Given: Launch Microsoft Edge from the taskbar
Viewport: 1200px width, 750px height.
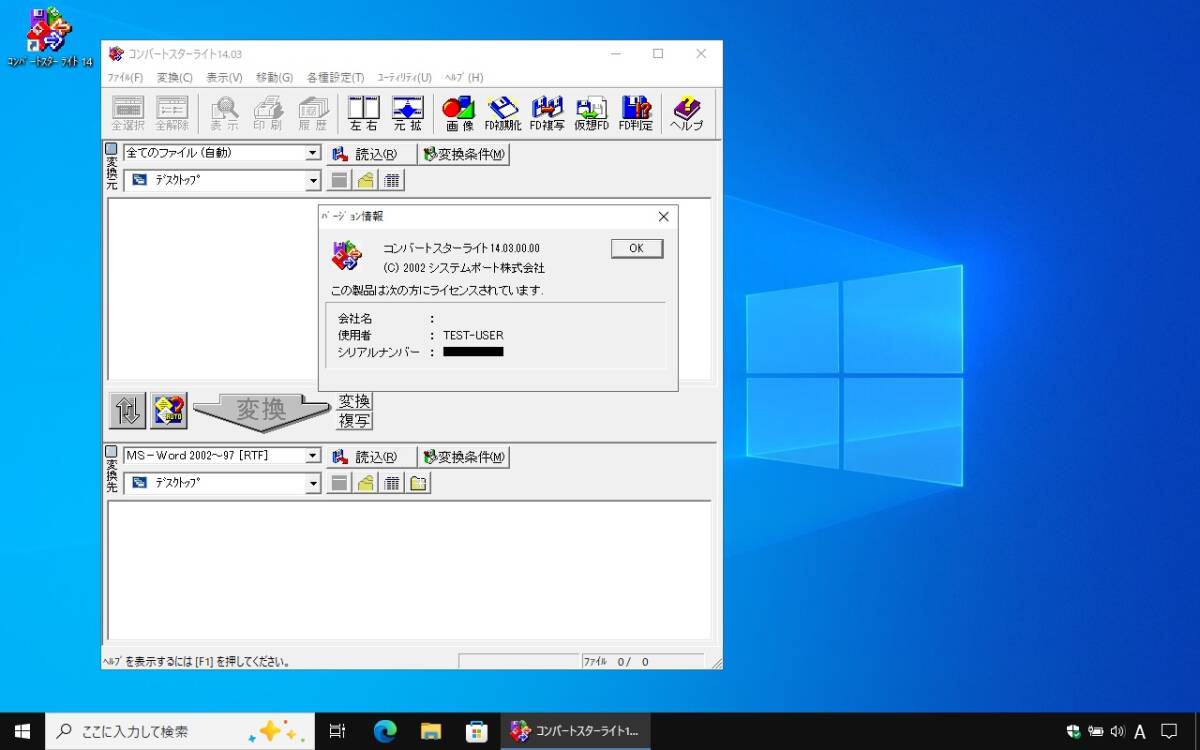Looking at the screenshot, I should click(385, 731).
